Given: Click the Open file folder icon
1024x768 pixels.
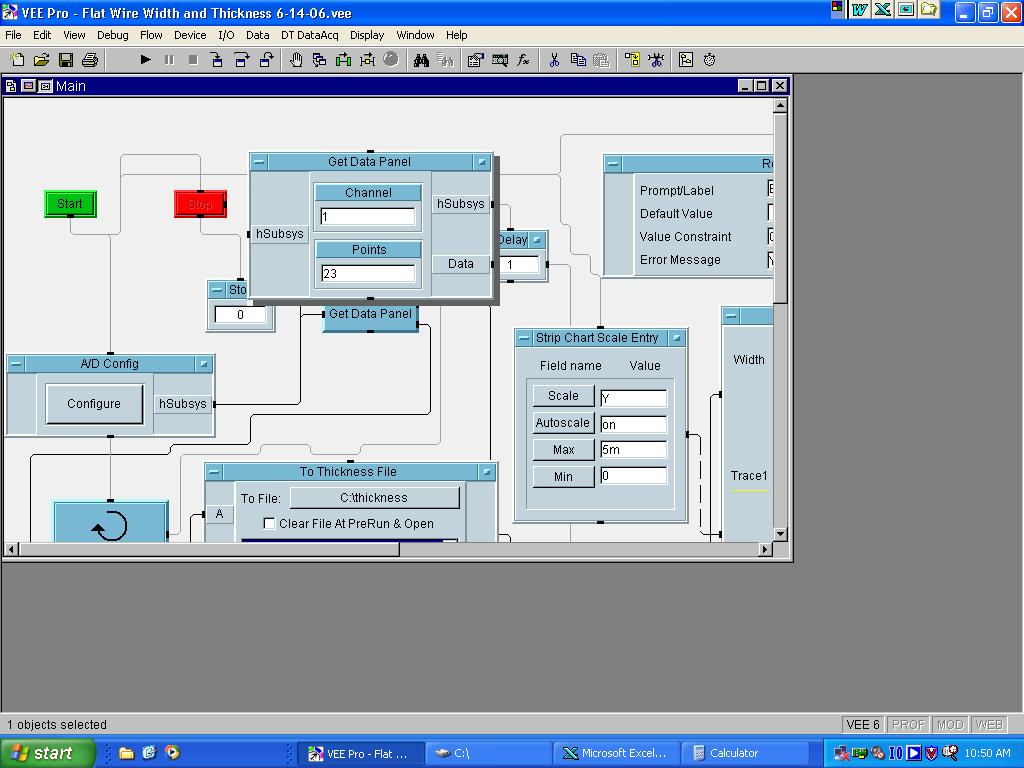Looking at the screenshot, I should (42, 60).
